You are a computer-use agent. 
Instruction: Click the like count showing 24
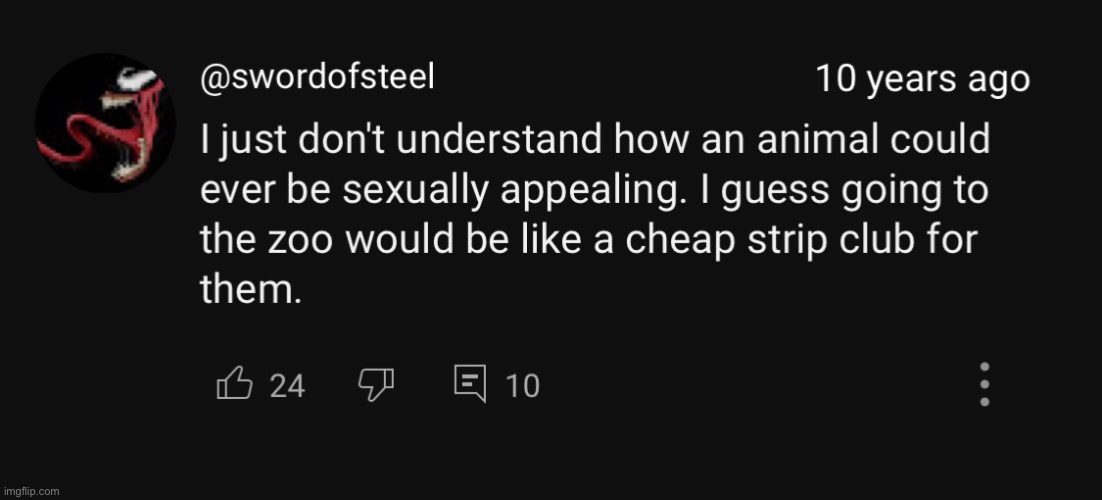coord(287,385)
